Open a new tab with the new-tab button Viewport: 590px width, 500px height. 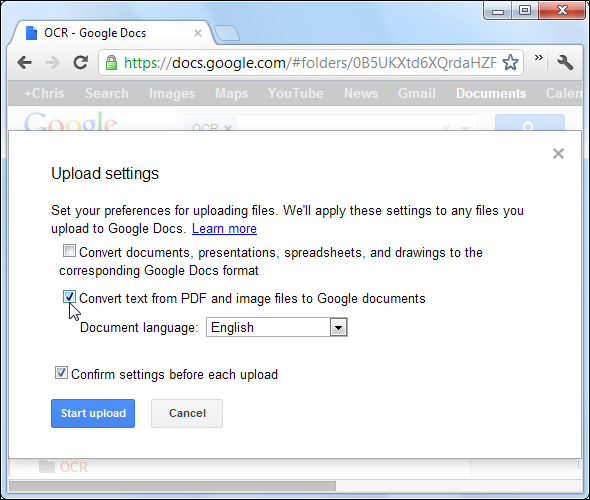(x=227, y=33)
